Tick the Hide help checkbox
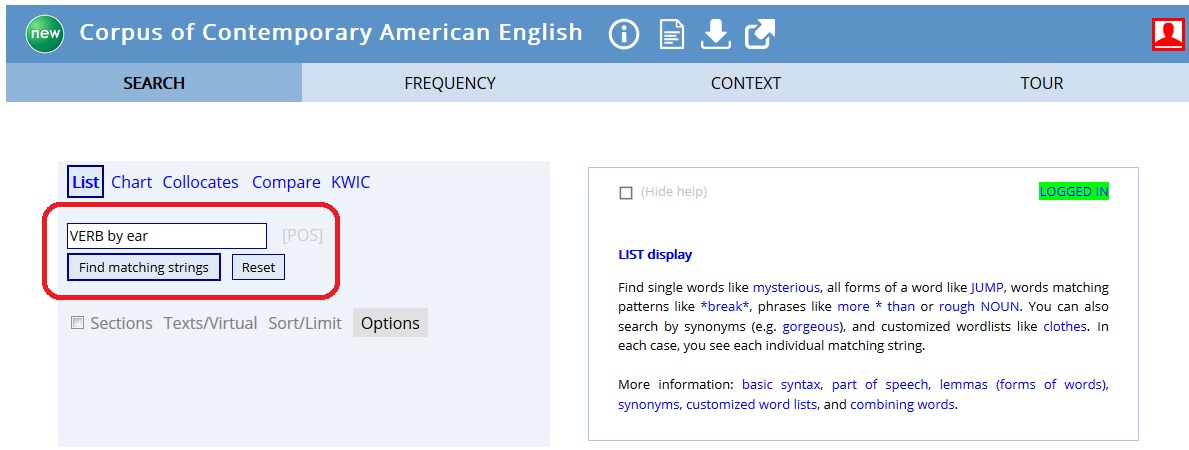This screenshot has height=450, width=1189. [626, 193]
